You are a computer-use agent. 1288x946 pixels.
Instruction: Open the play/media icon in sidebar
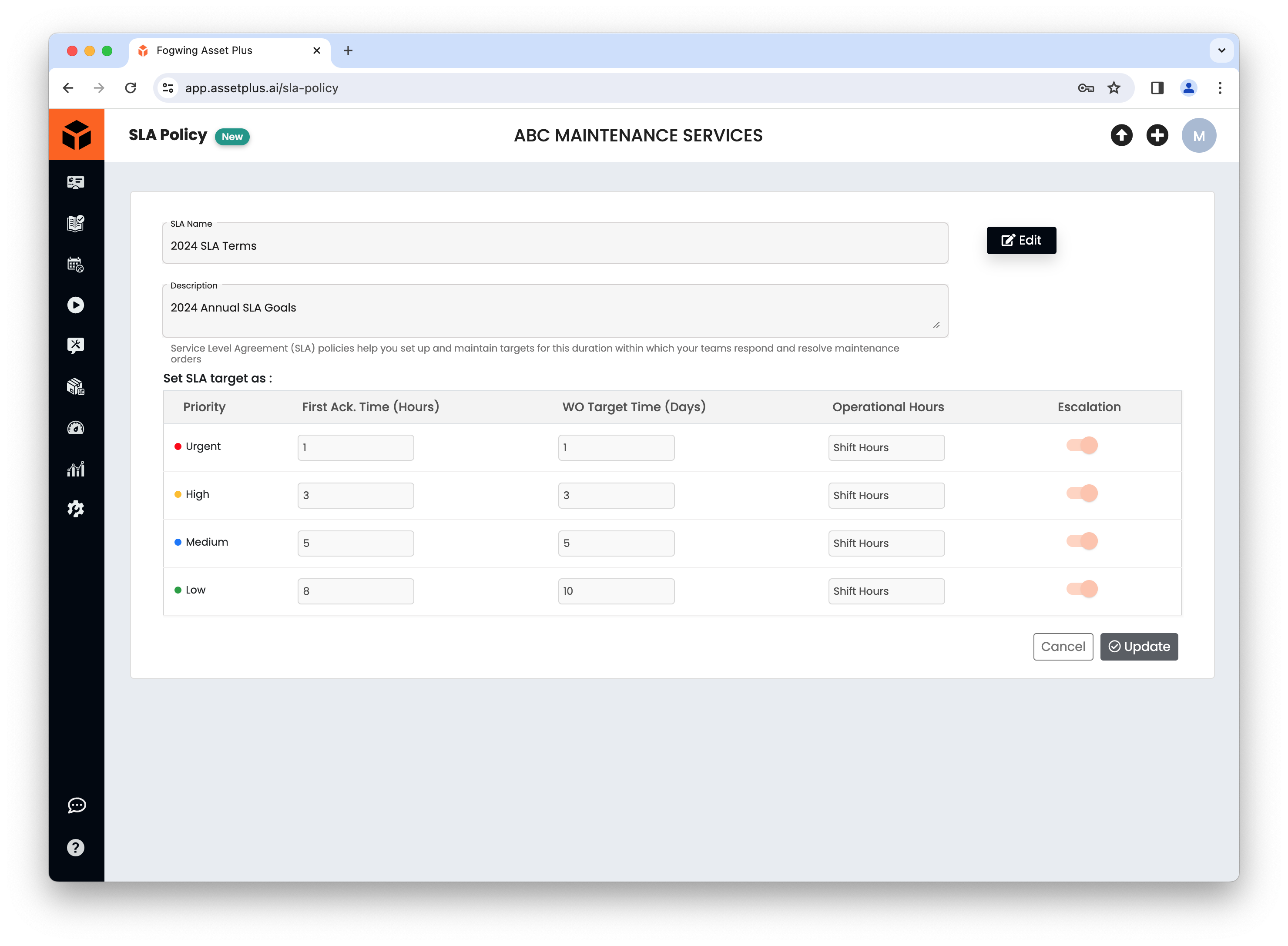tap(77, 305)
